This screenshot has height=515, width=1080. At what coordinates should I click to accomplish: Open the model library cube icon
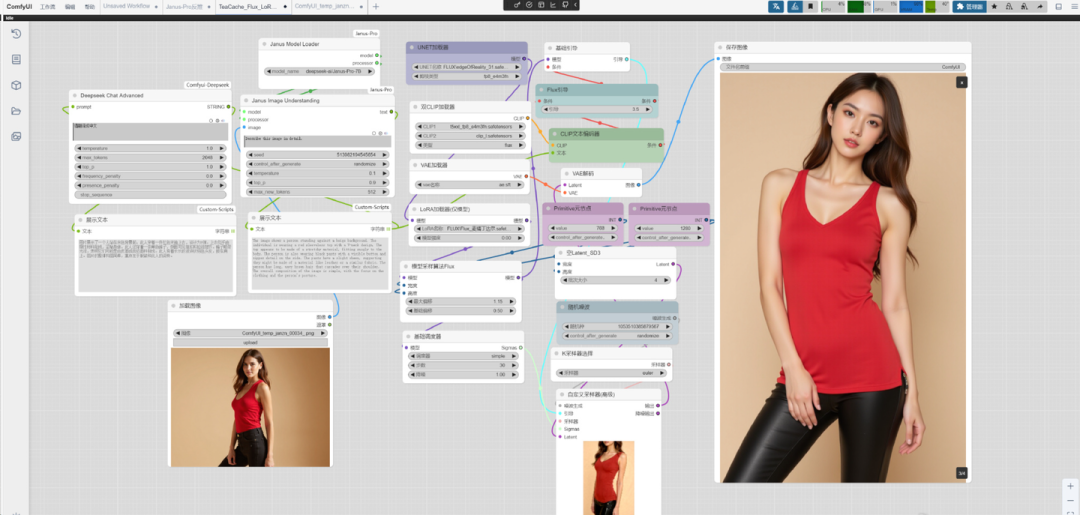(17, 85)
